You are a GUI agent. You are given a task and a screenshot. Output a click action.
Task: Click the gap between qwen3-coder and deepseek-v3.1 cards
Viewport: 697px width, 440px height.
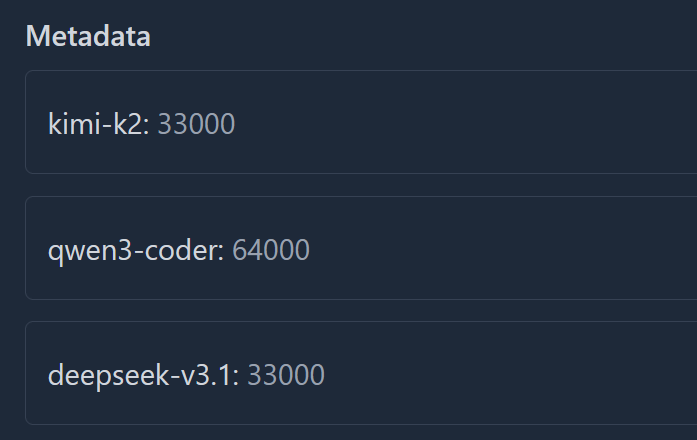pos(361,311)
